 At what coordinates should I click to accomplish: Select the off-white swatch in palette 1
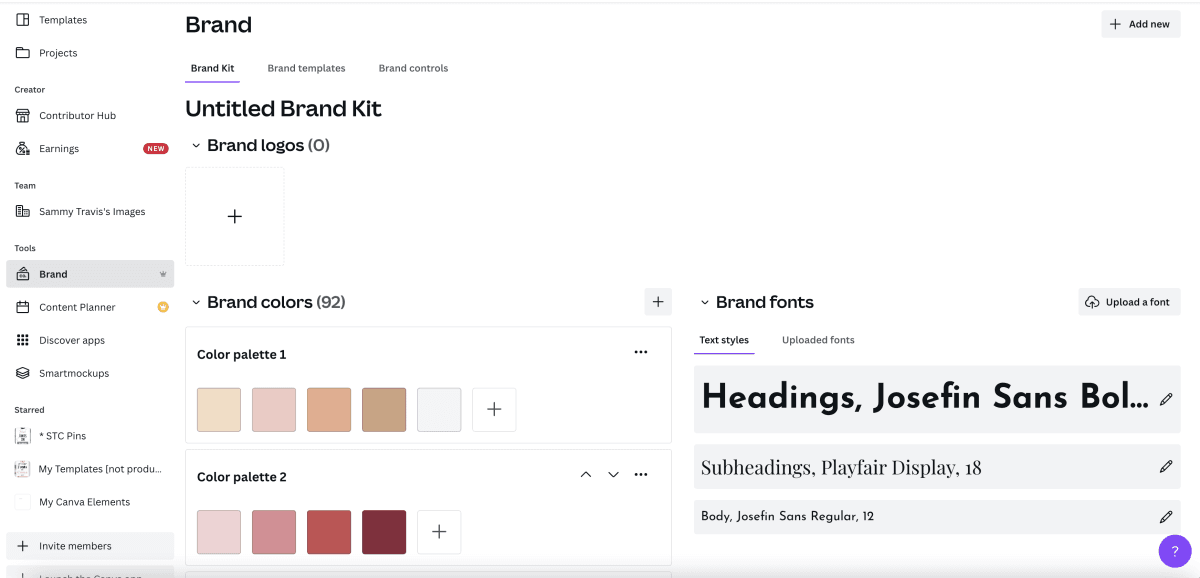click(x=439, y=410)
